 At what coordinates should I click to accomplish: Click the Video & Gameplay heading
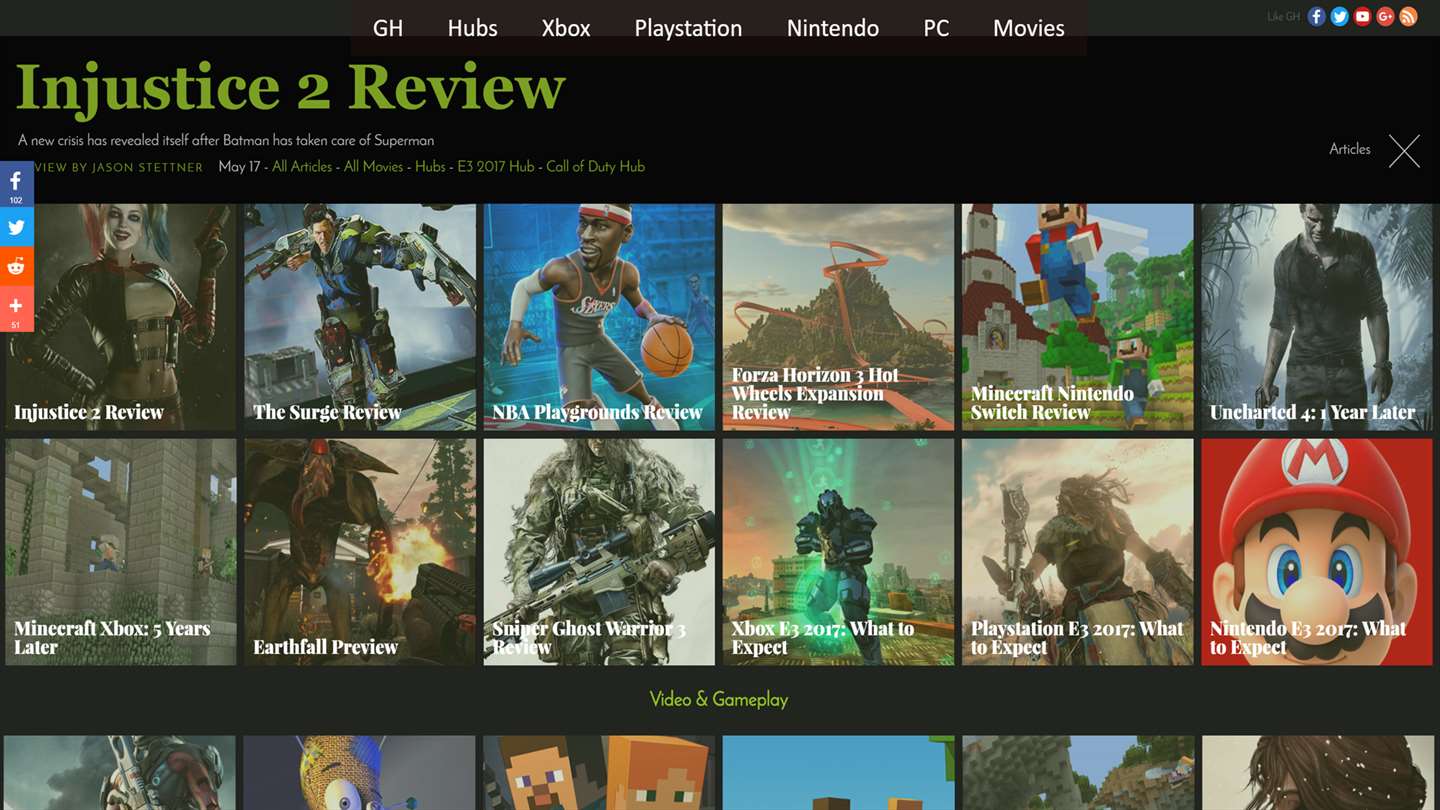pos(719,699)
